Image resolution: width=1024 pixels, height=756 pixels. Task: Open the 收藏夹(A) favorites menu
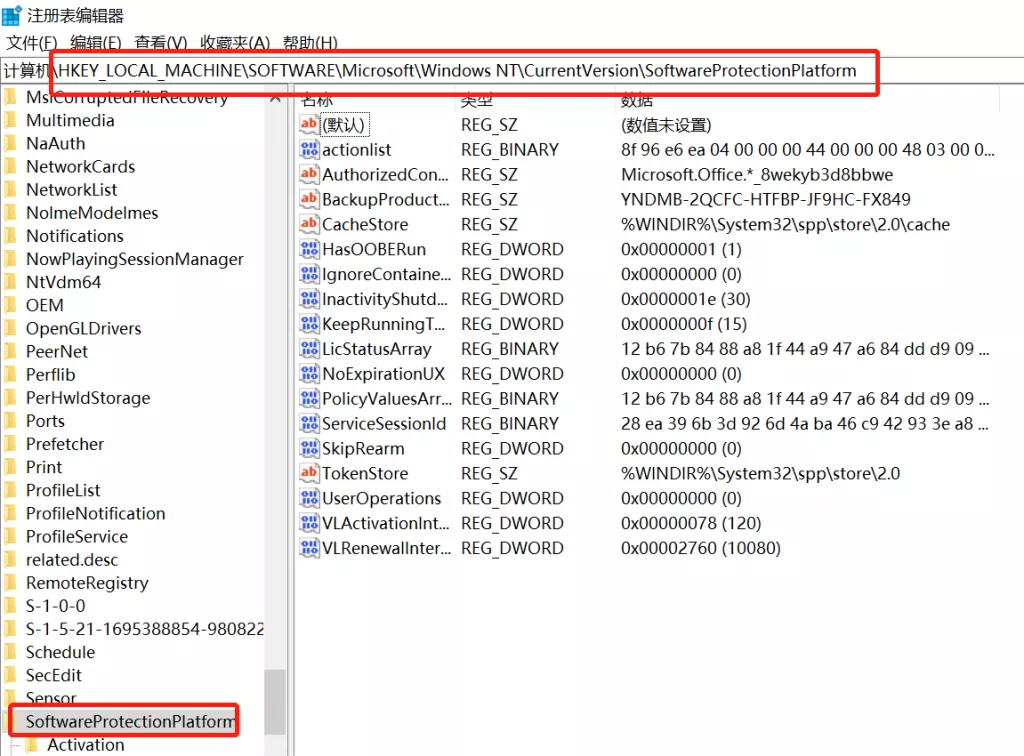(x=235, y=43)
